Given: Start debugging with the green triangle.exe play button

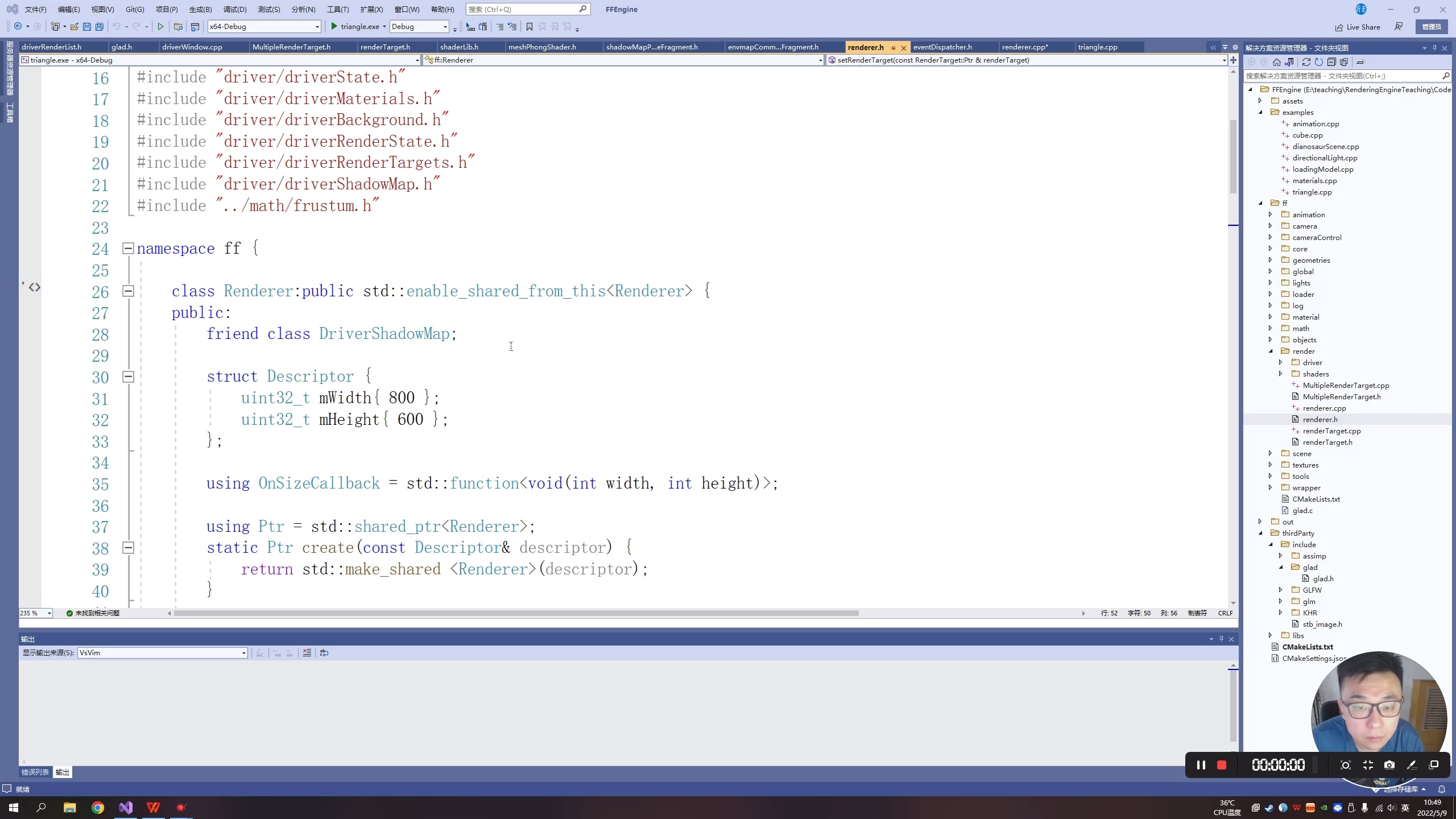Looking at the screenshot, I should point(334,26).
